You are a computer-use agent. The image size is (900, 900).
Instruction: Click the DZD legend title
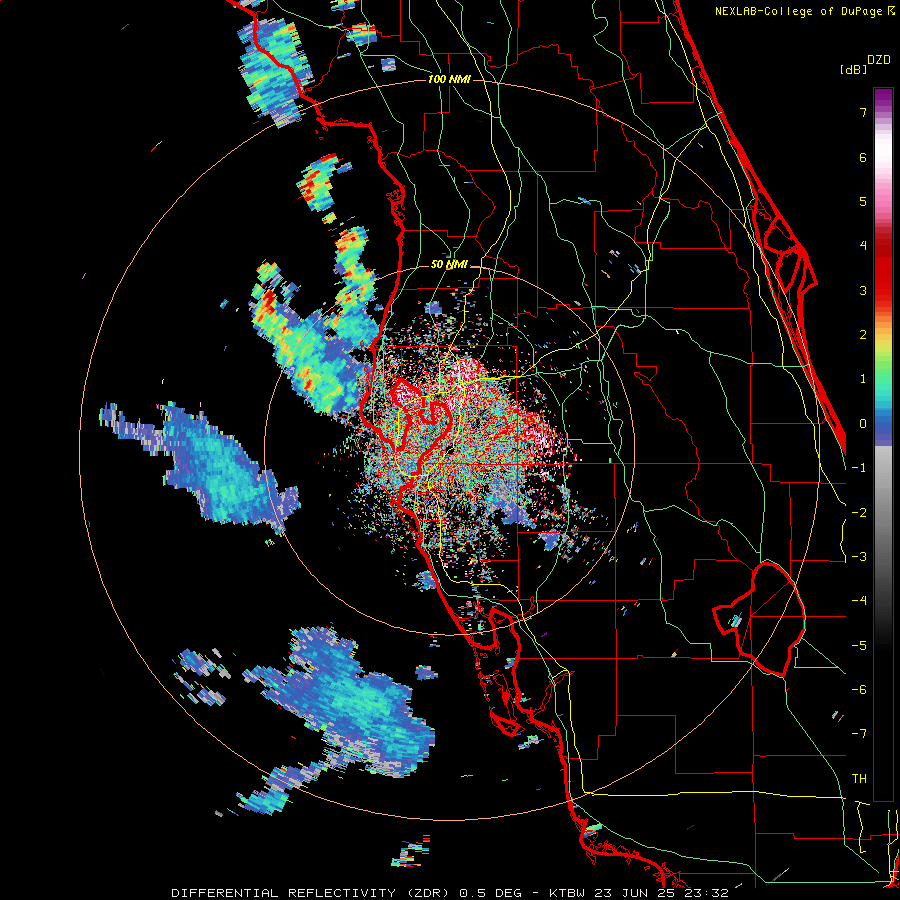coord(879,60)
